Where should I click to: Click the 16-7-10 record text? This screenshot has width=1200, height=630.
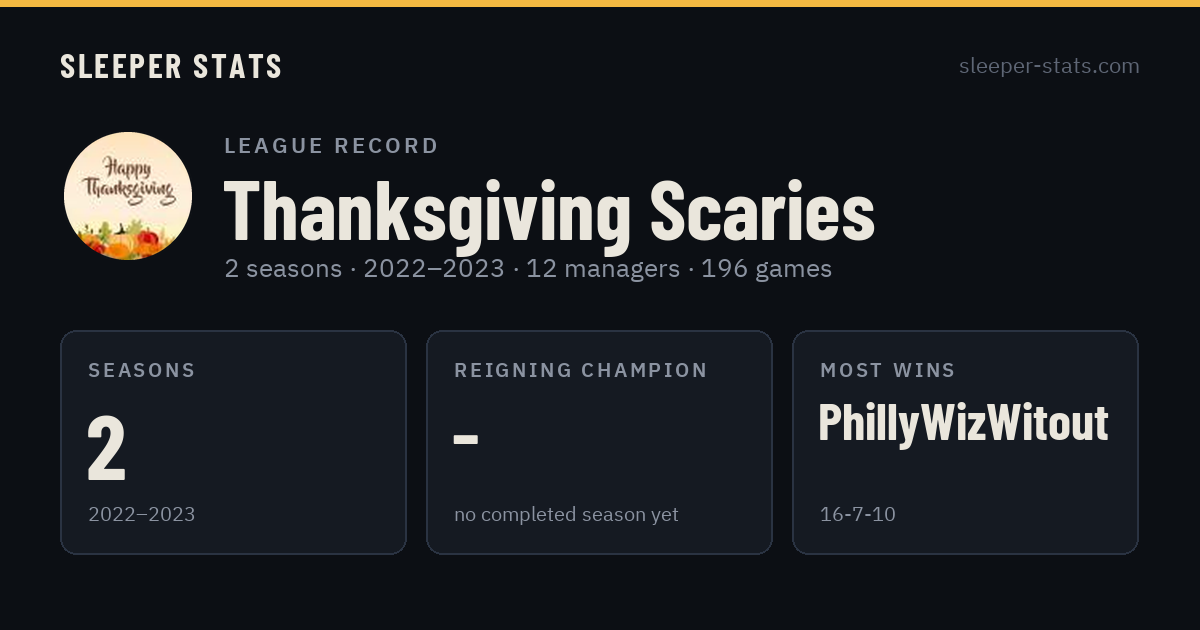click(x=858, y=515)
